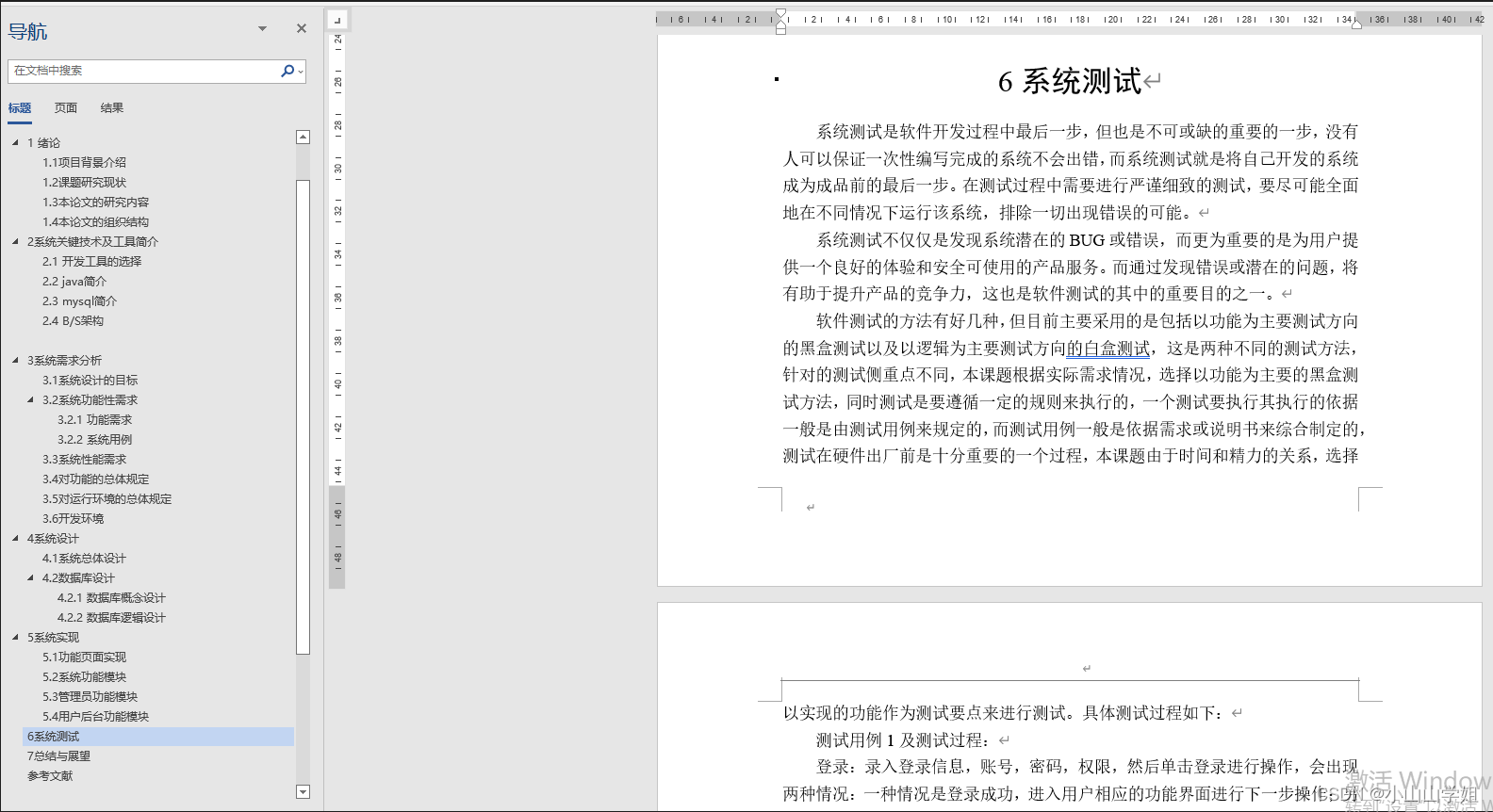Viewport: 1493px width, 812px height.
Task: Go to heading 1.2课题研究现状
Action: pyautogui.click(x=84, y=183)
